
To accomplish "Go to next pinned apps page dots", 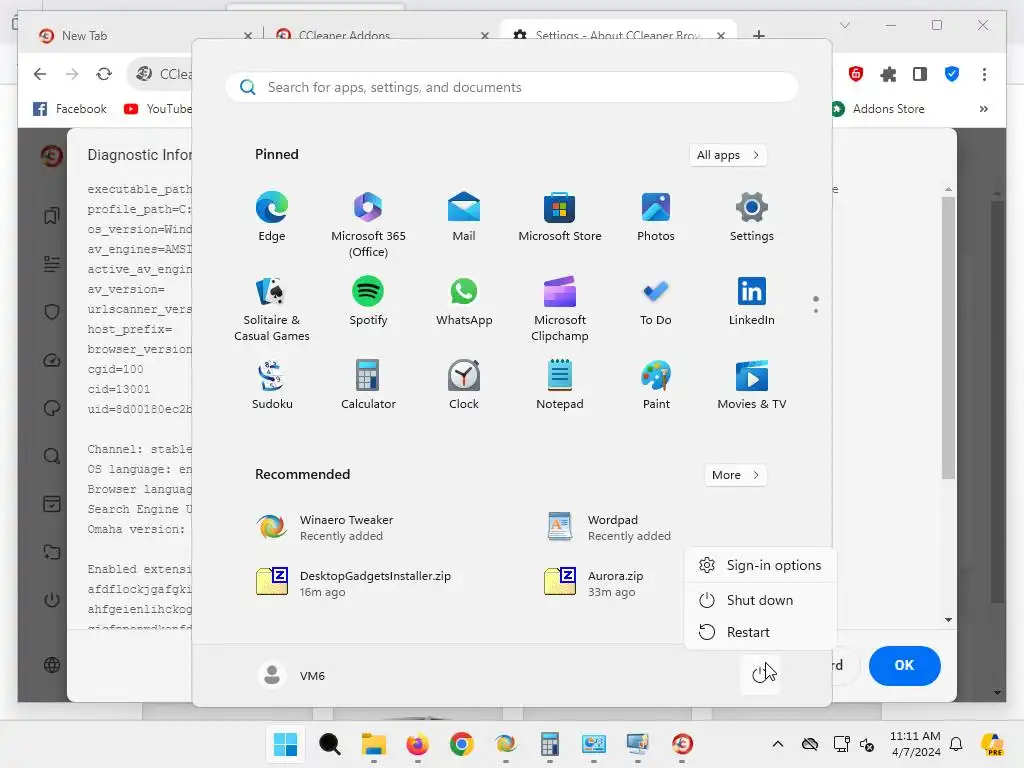I will click(x=816, y=304).
